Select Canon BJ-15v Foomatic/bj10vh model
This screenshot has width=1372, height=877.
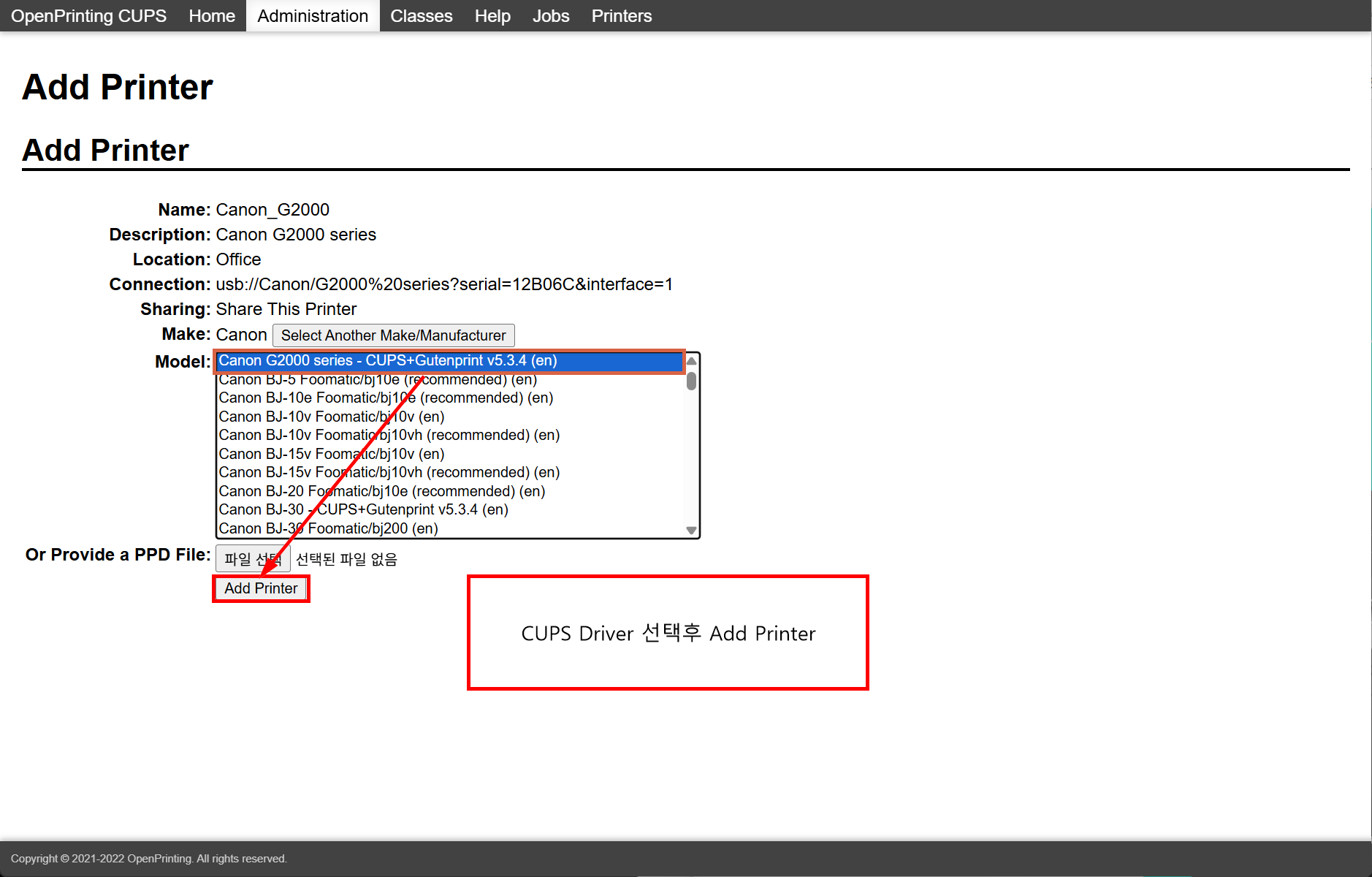coord(449,472)
